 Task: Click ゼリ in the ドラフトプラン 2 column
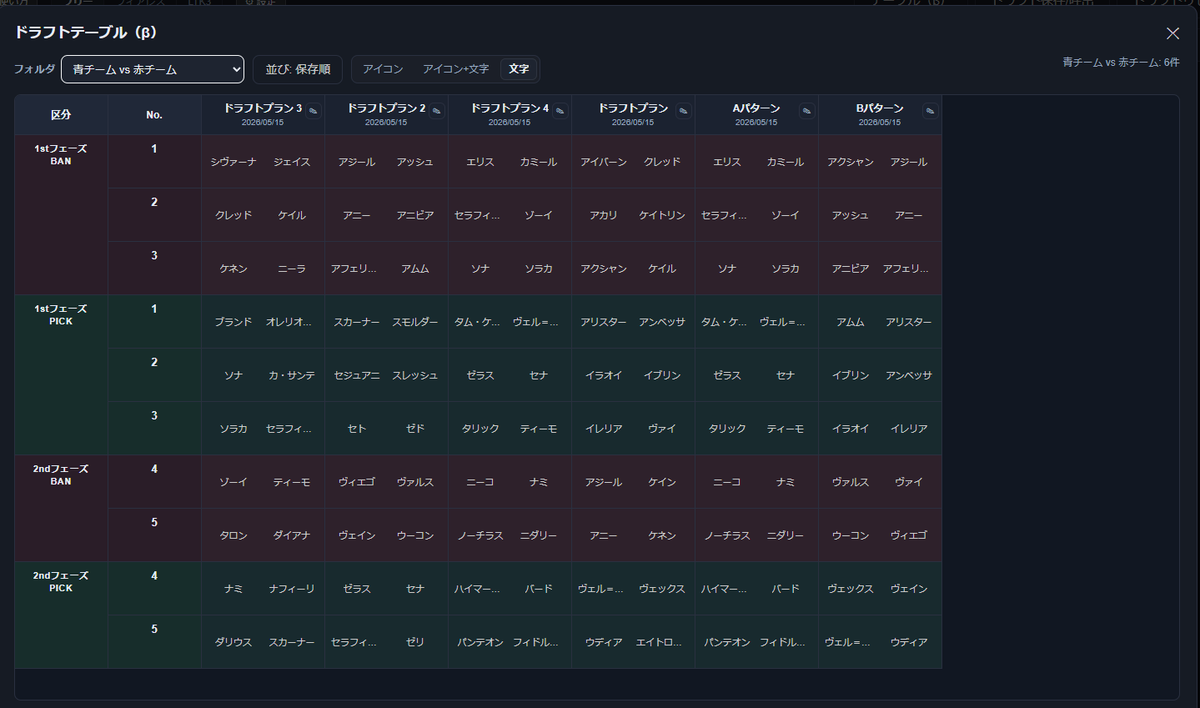[x=415, y=642]
